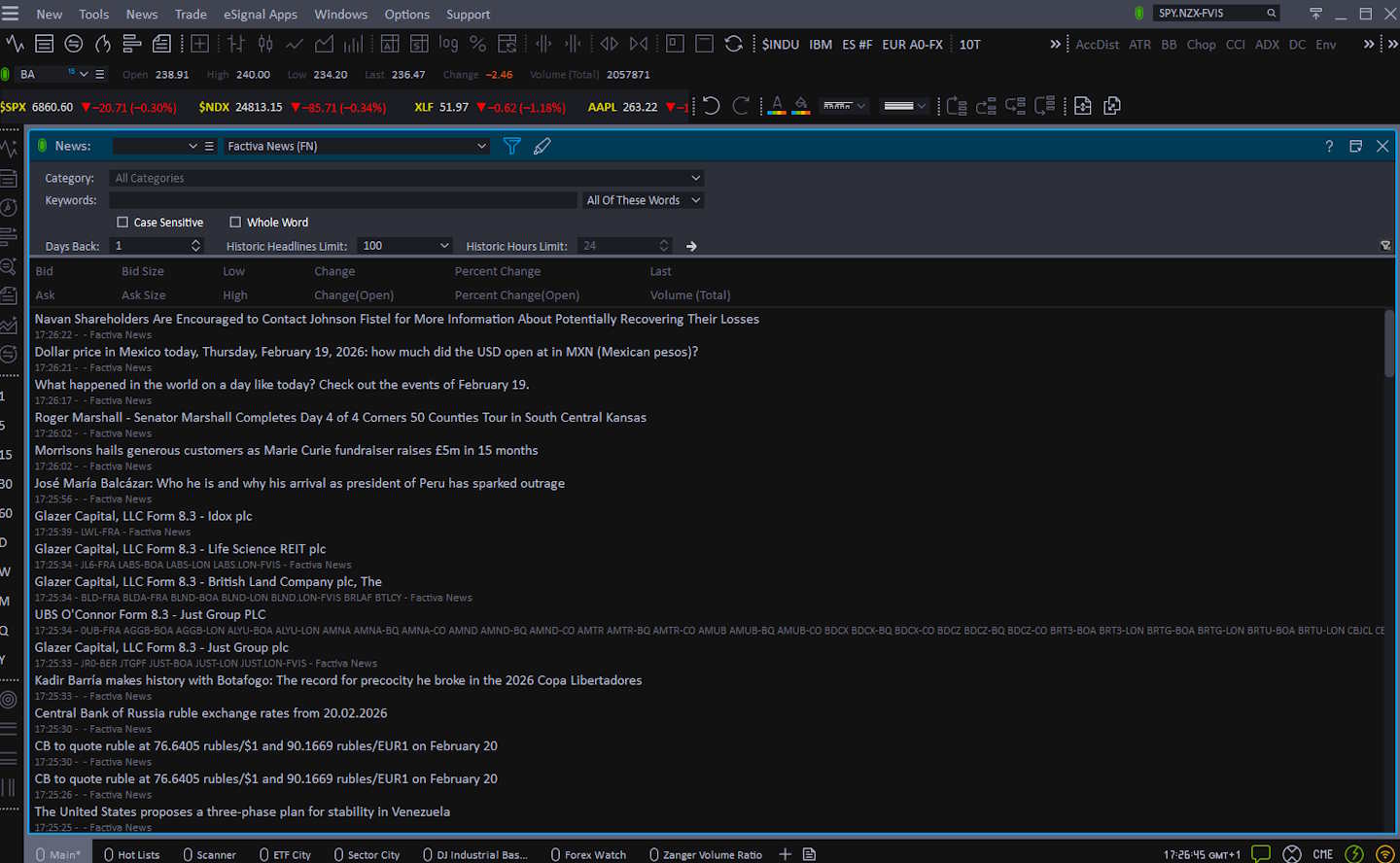
Task: Click the redo arrow icon
Action: 741,106
